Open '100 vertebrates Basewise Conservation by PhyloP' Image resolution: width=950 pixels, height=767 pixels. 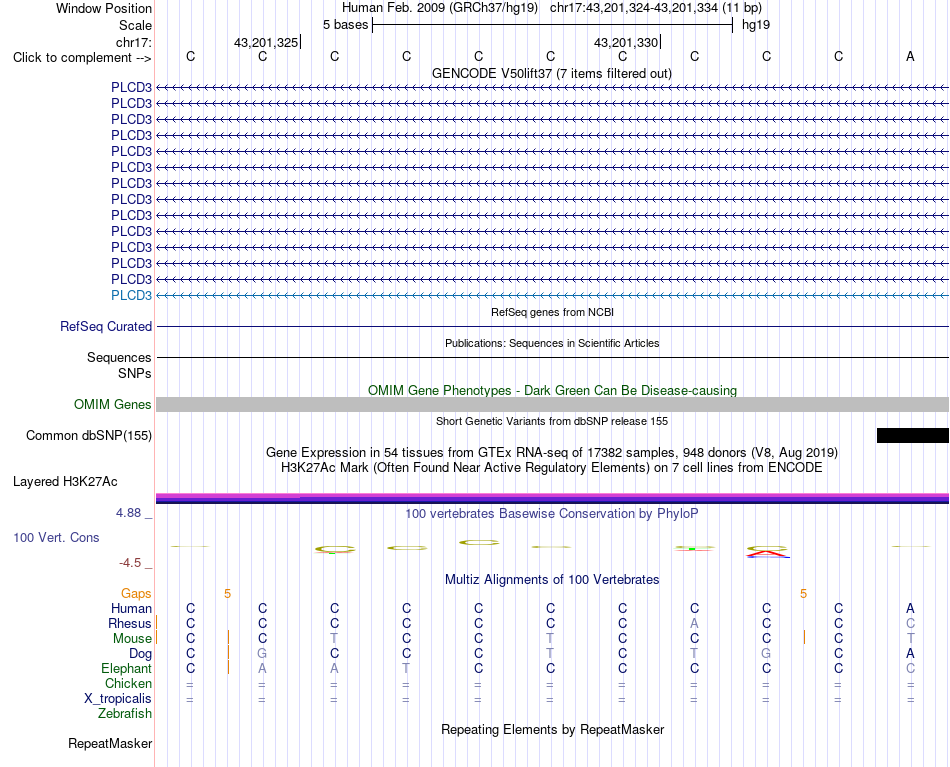coord(552,514)
